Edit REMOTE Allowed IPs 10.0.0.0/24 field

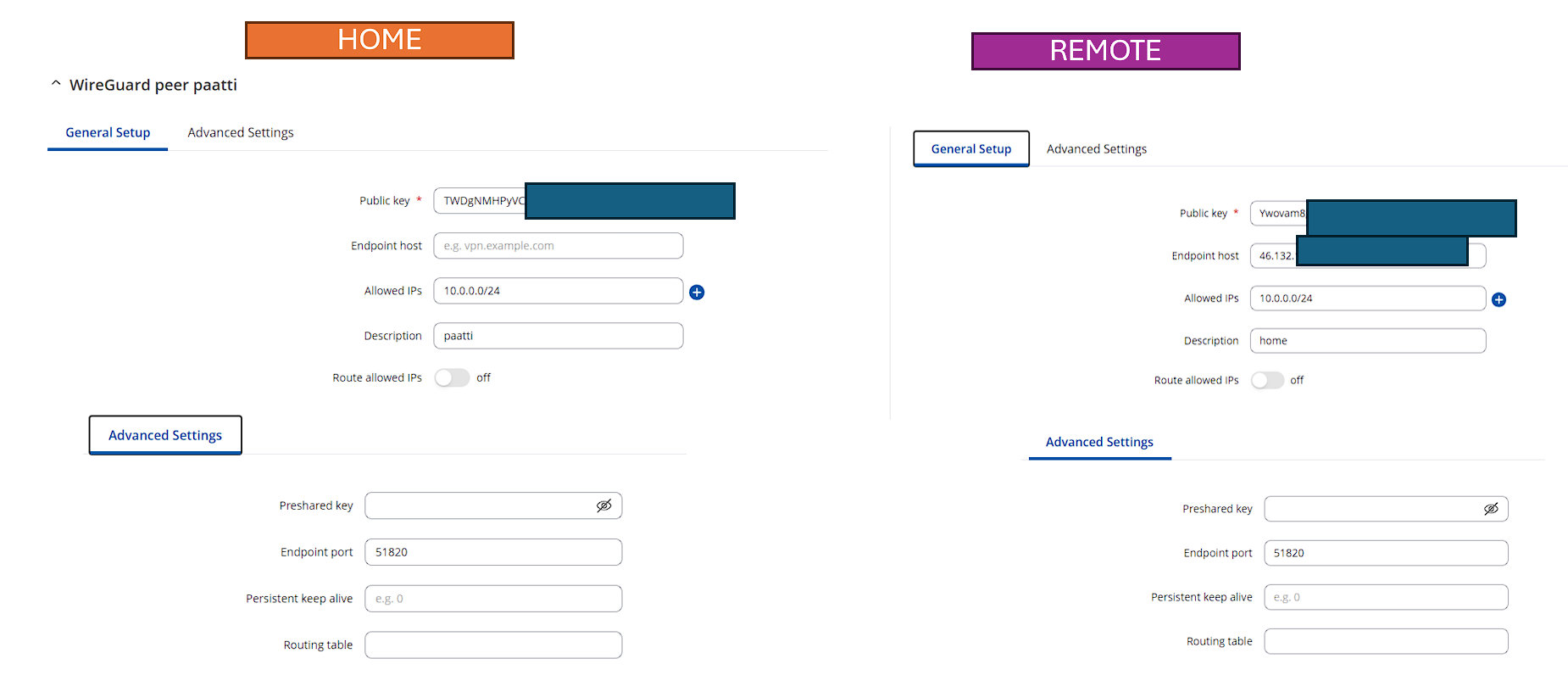pyautogui.click(x=1368, y=299)
